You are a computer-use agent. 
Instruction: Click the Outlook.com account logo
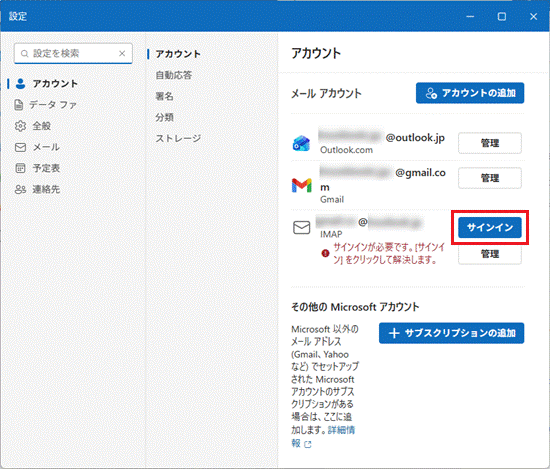tap(301, 143)
